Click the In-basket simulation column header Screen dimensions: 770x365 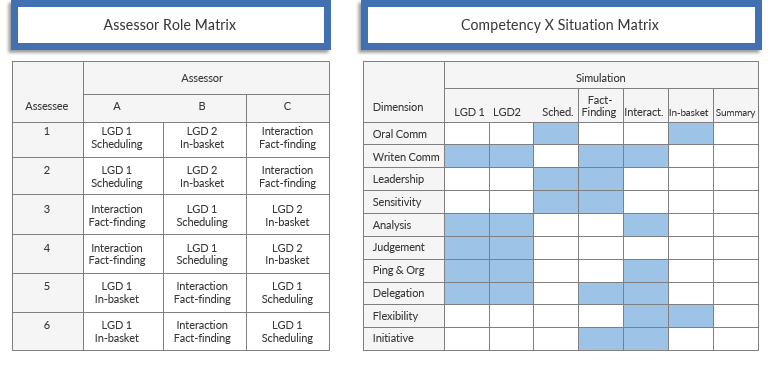click(690, 106)
